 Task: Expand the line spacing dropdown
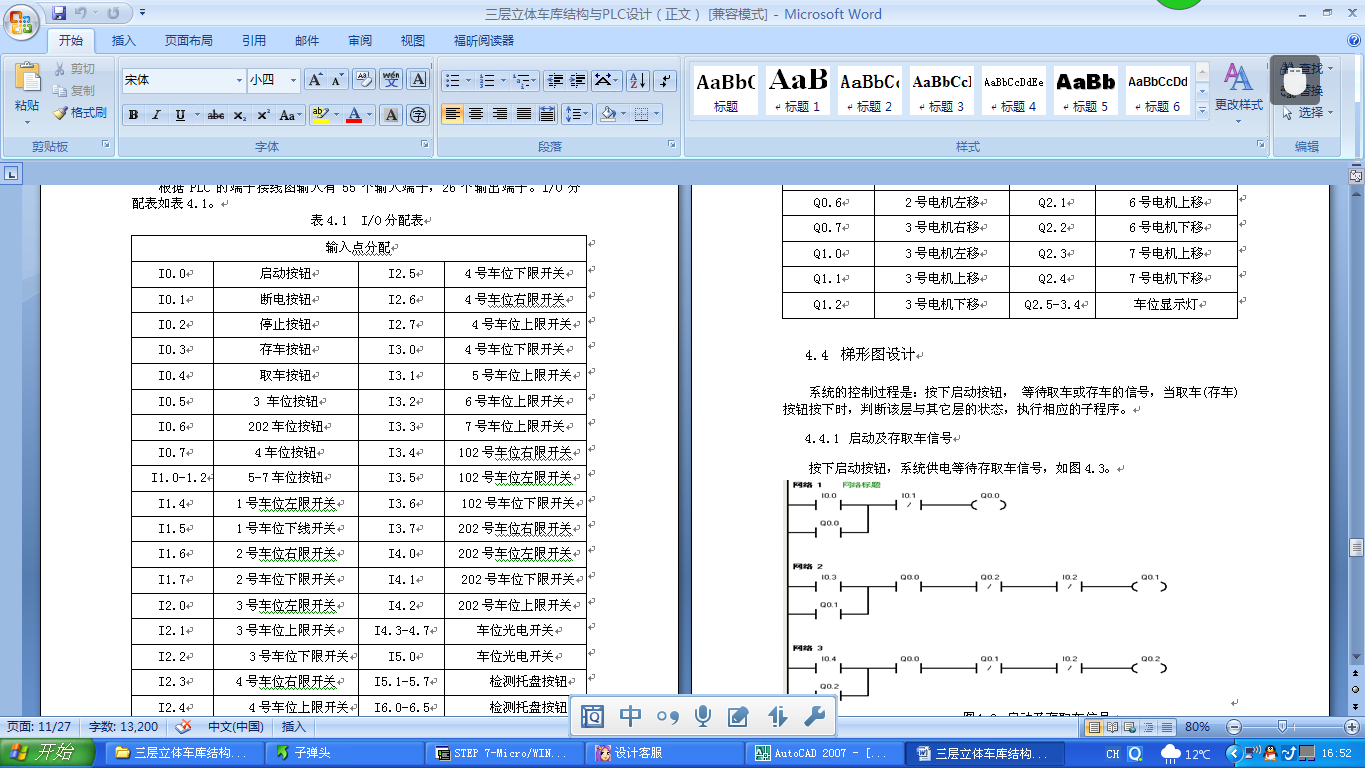pyautogui.click(x=578, y=114)
